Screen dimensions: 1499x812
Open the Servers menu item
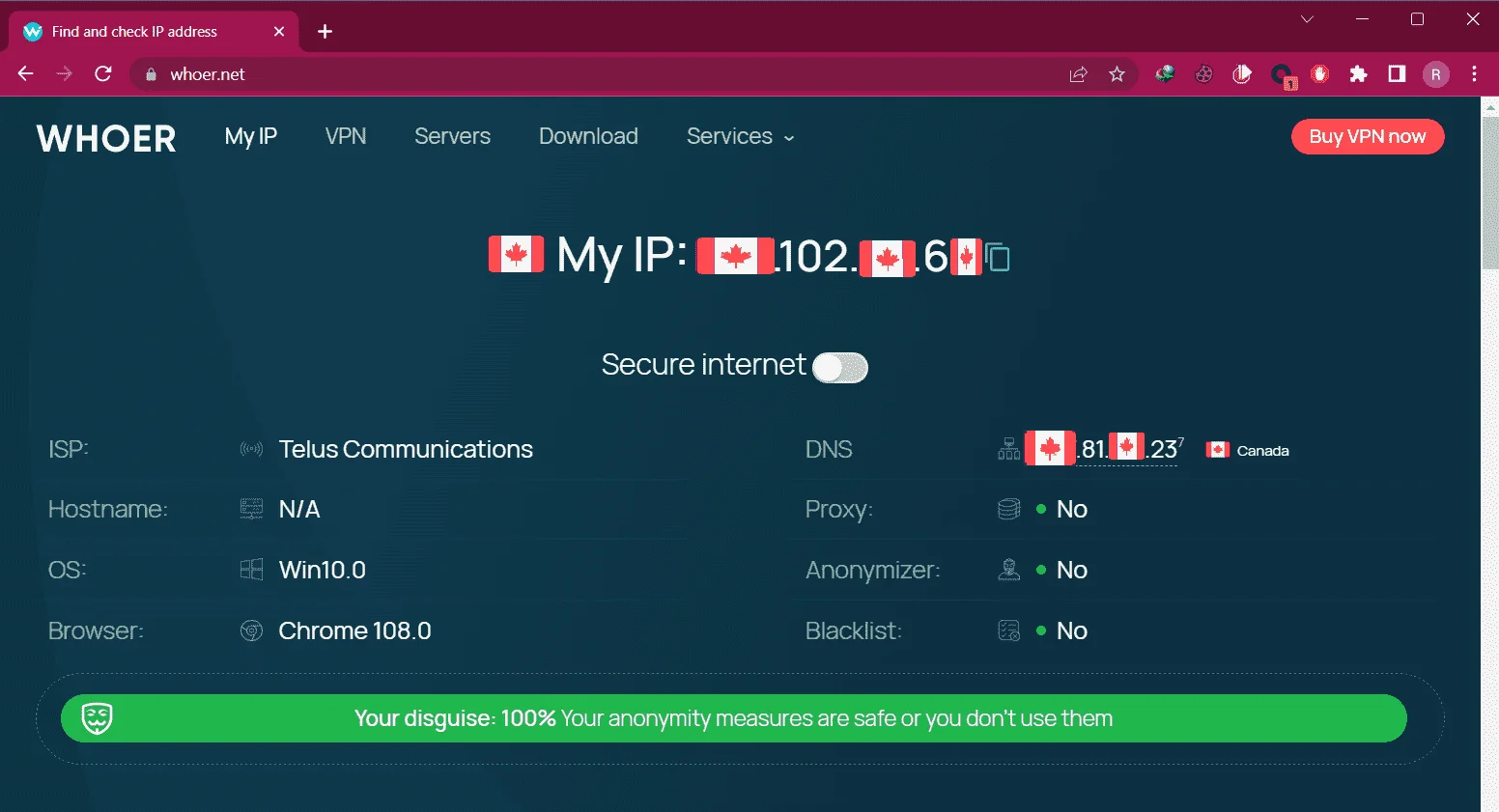pos(452,136)
